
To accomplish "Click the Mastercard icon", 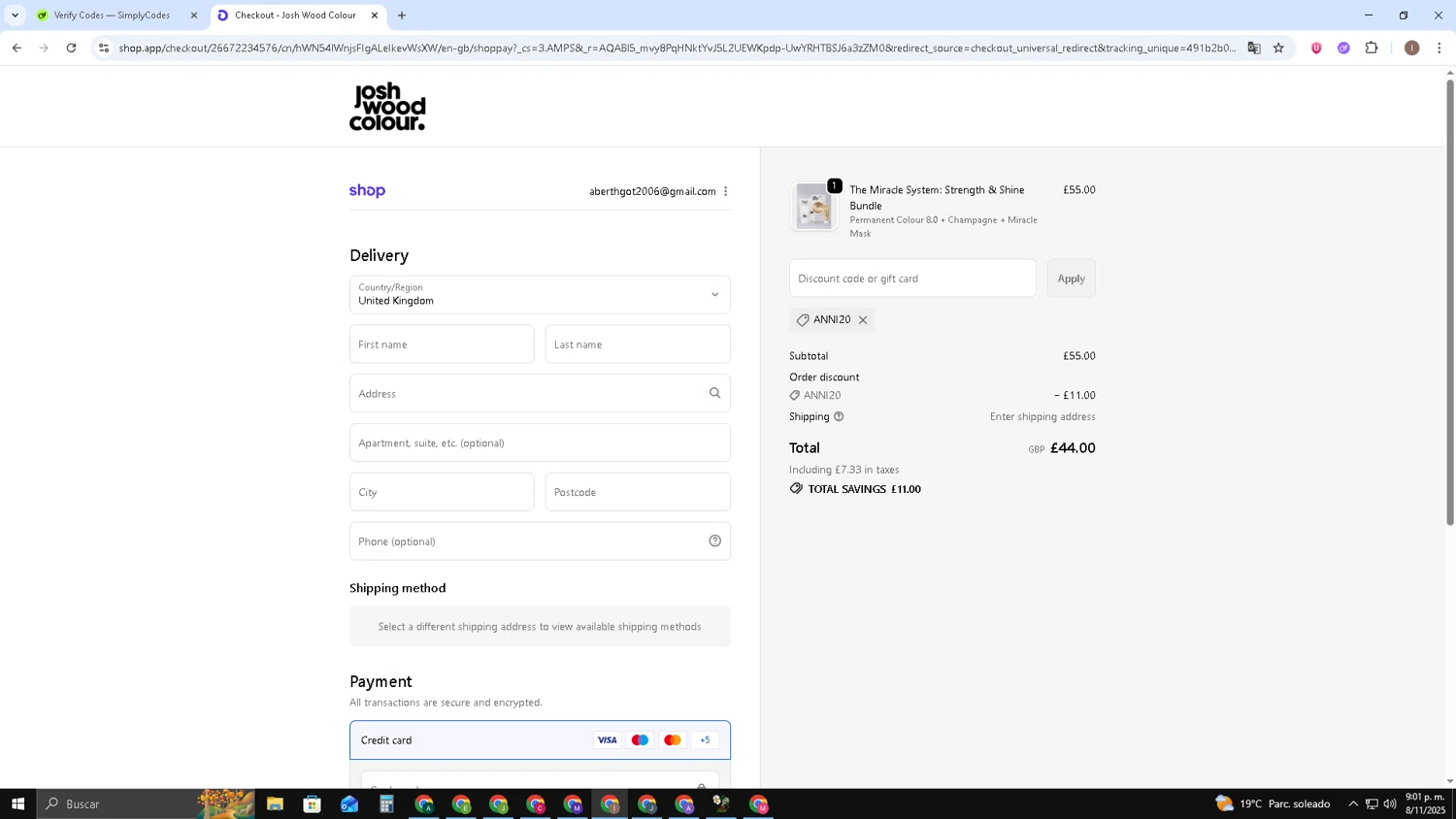I will pyautogui.click(x=673, y=740).
